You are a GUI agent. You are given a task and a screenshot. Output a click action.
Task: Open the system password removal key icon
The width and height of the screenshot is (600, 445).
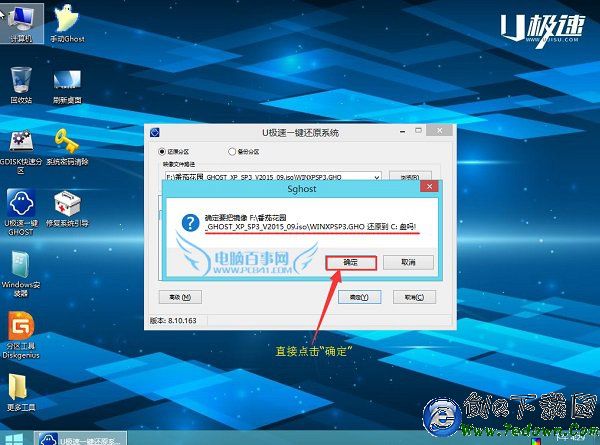tap(67, 147)
